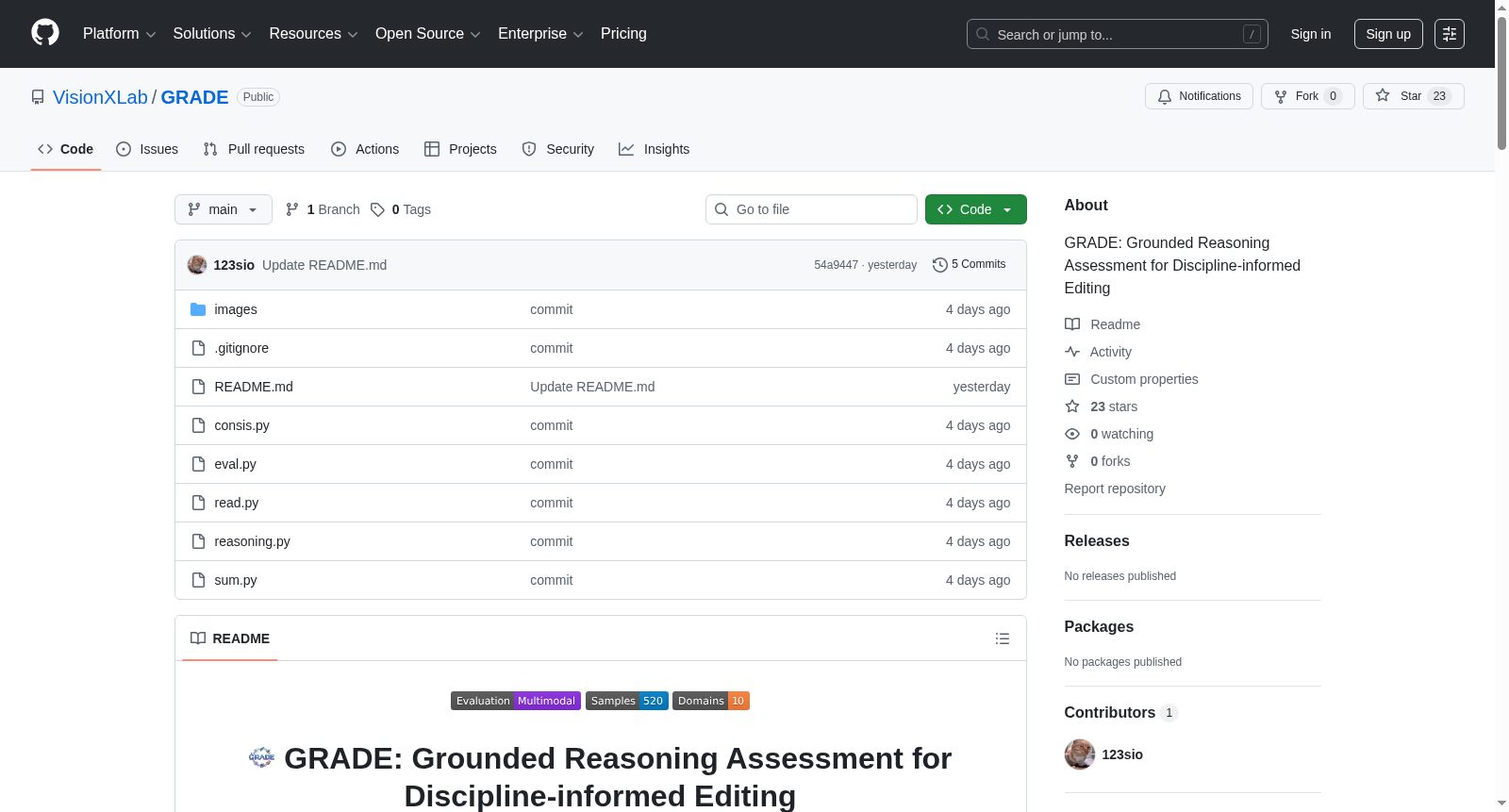
Task: Click the sum.py file icon
Action: 198,580
